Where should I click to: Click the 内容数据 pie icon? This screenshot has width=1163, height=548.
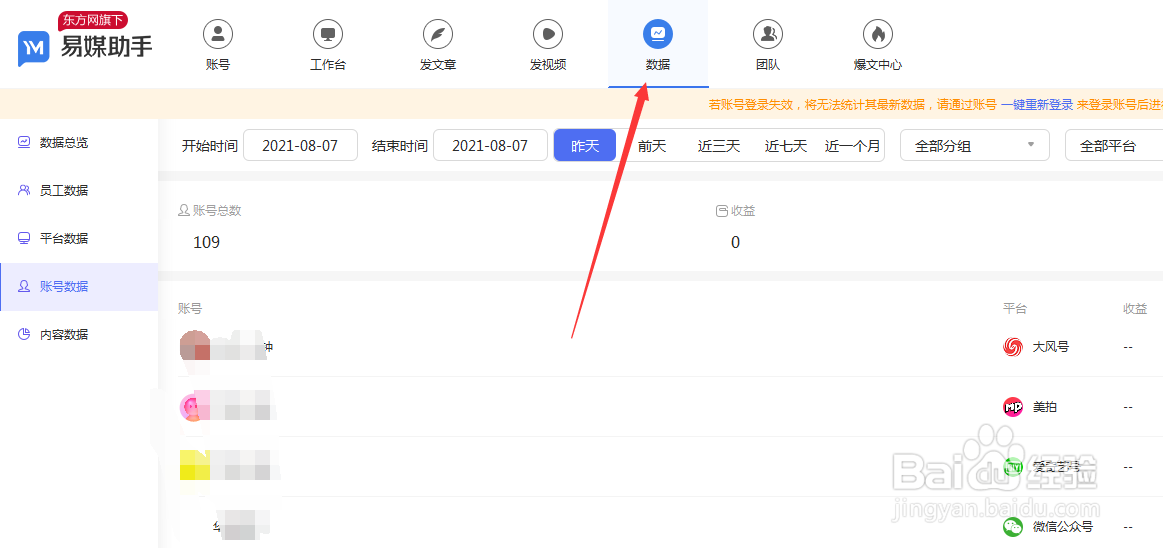(x=24, y=334)
